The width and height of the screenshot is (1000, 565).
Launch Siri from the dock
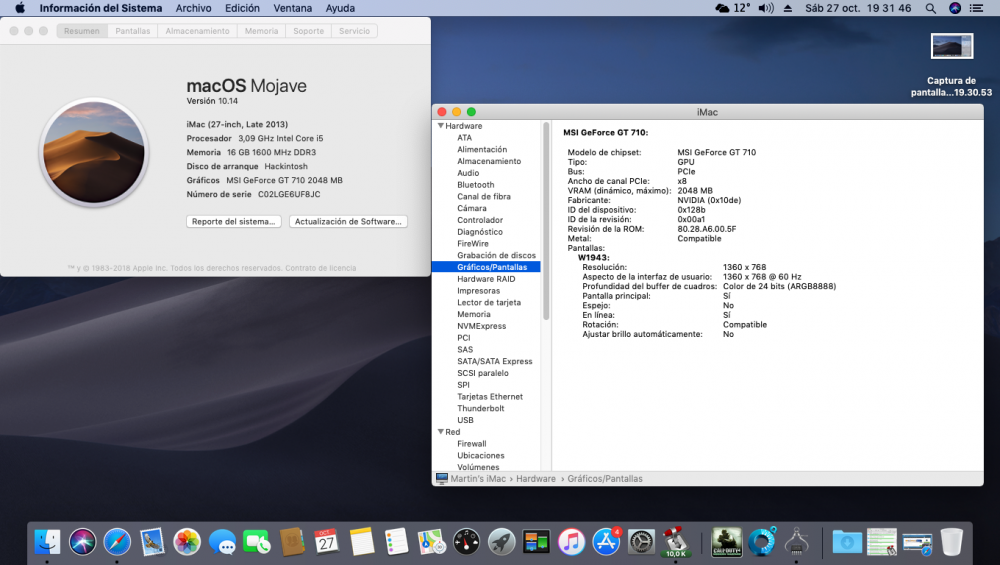82,542
